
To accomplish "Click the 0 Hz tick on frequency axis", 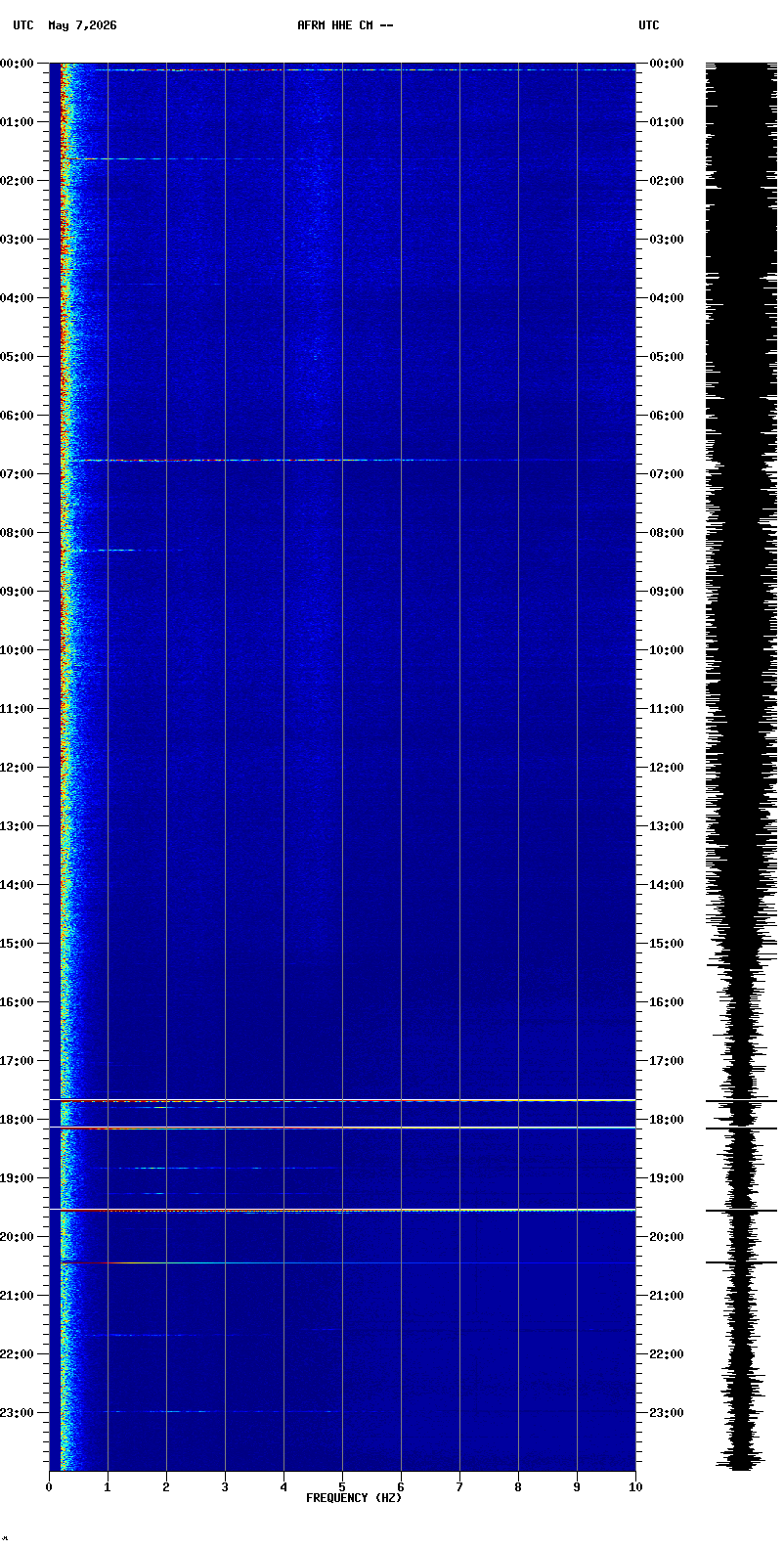I will coord(49,1487).
